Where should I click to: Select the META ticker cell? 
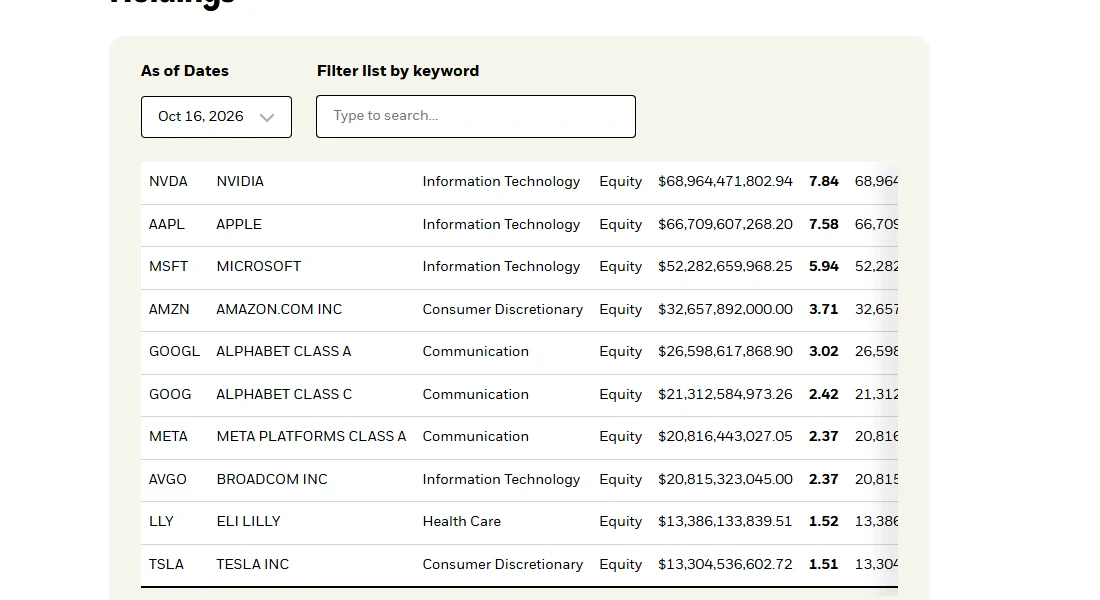pyautogui.click(x=168, y=436)
